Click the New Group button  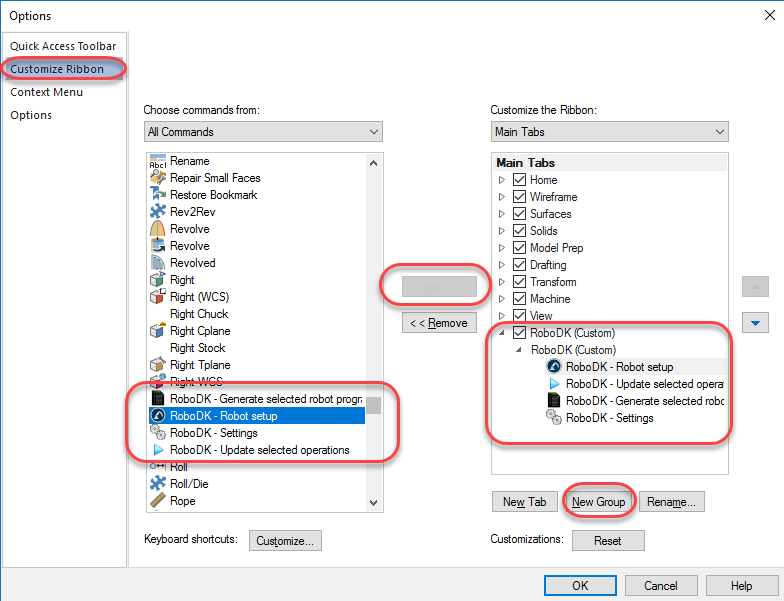[598, 502]
